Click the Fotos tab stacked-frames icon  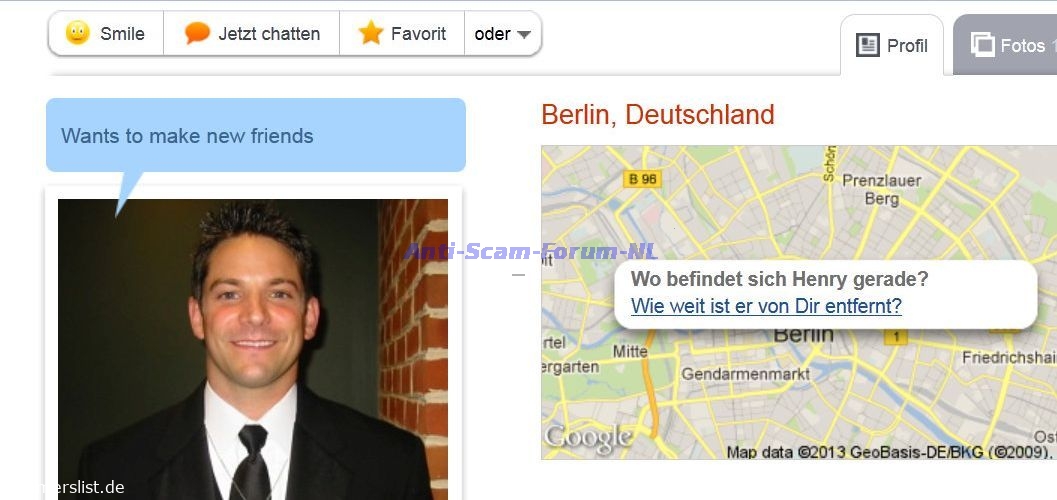pos(982,45)
